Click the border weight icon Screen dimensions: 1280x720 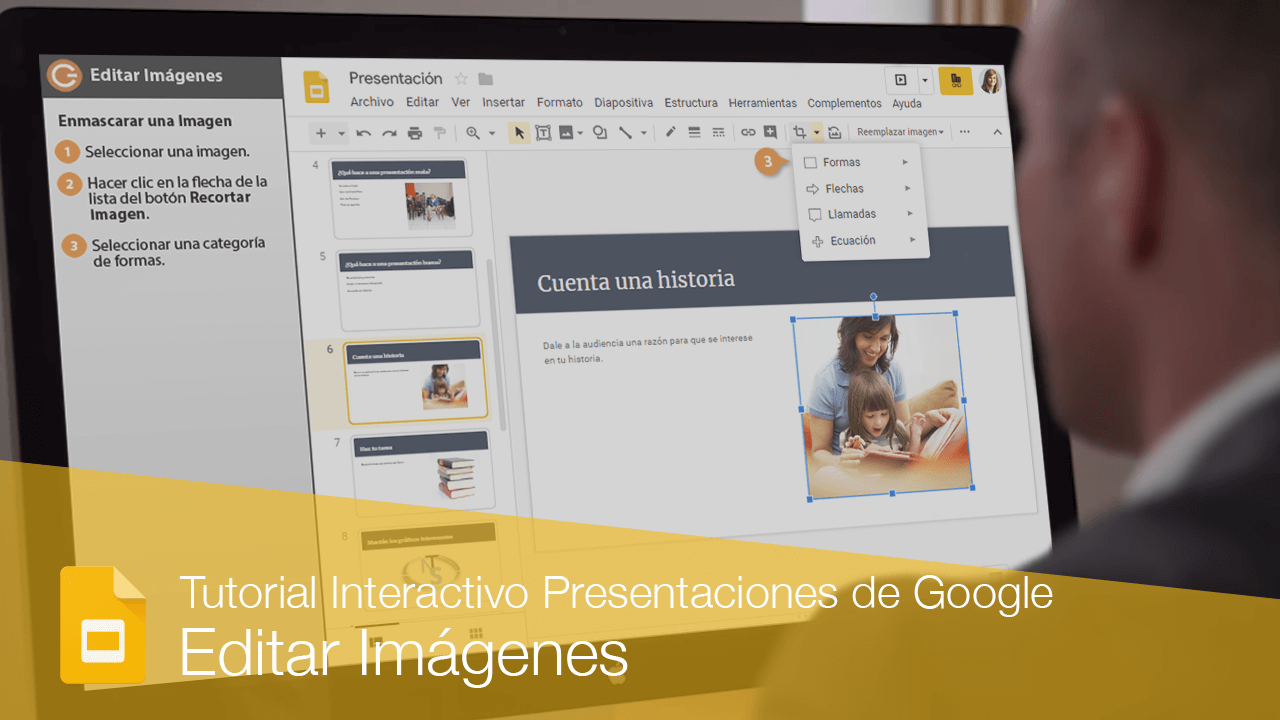tap(694, 131)
